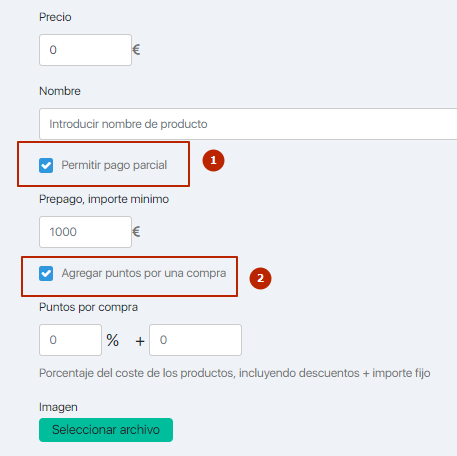The image size is (457, 456).
Task: Click the euro symbol beside Precio field
Action: pyautogui.click(x=136, y=50)
